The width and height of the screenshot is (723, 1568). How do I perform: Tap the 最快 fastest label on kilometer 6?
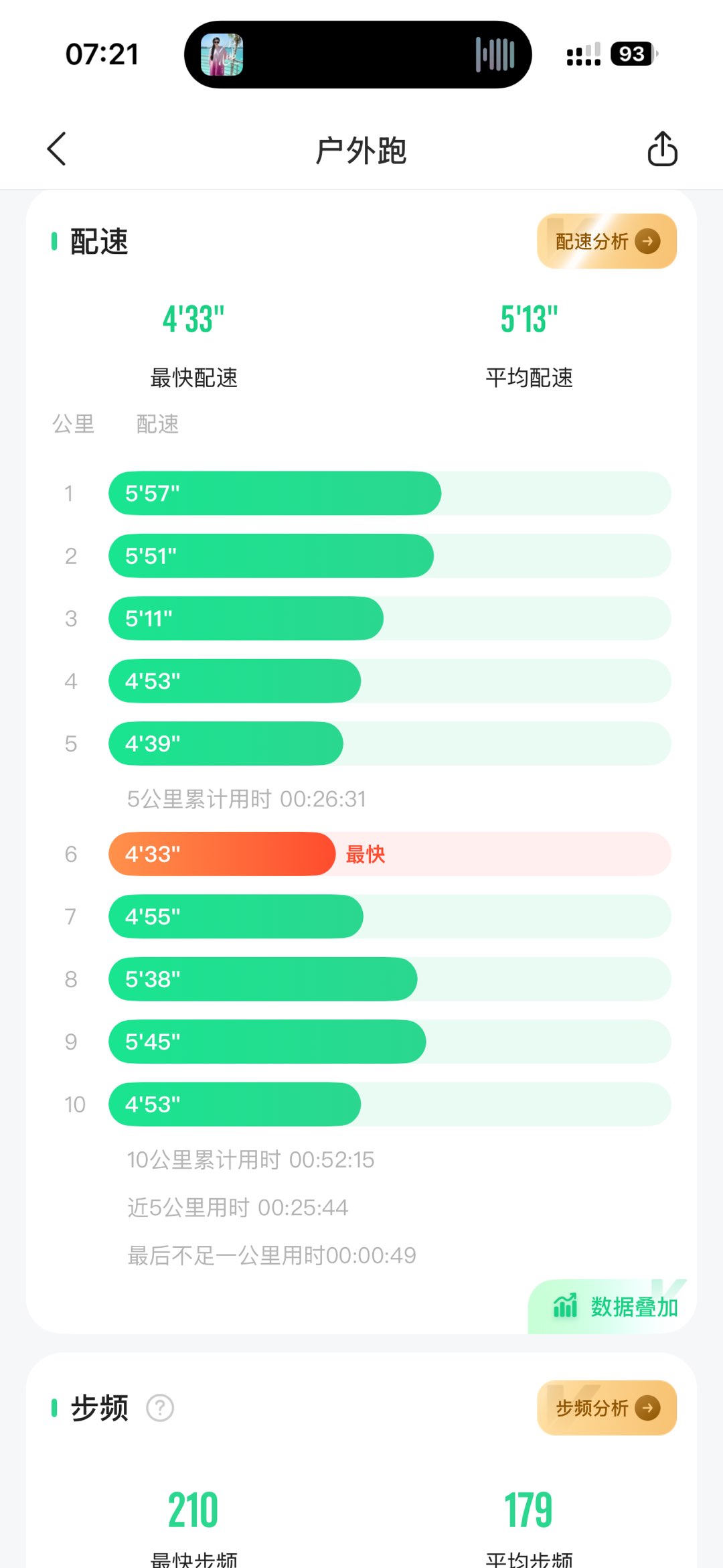tap(366, 854)
